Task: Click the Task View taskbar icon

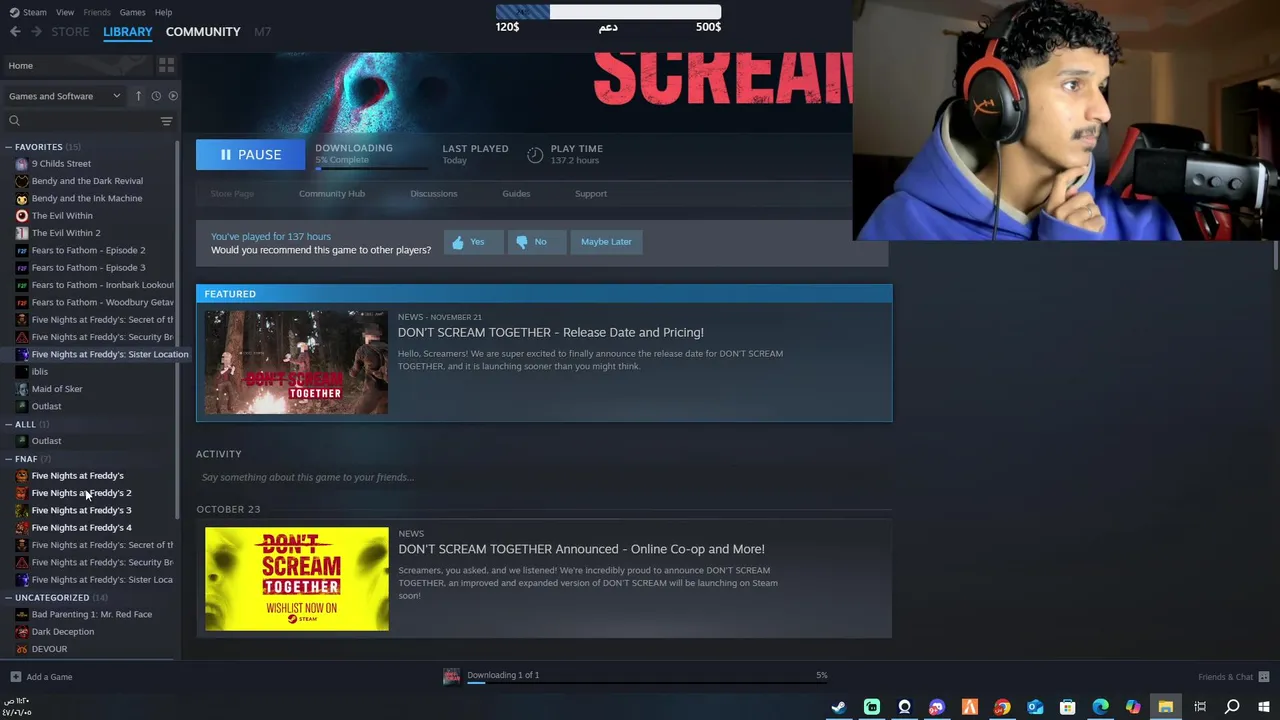Action: 1199,707
